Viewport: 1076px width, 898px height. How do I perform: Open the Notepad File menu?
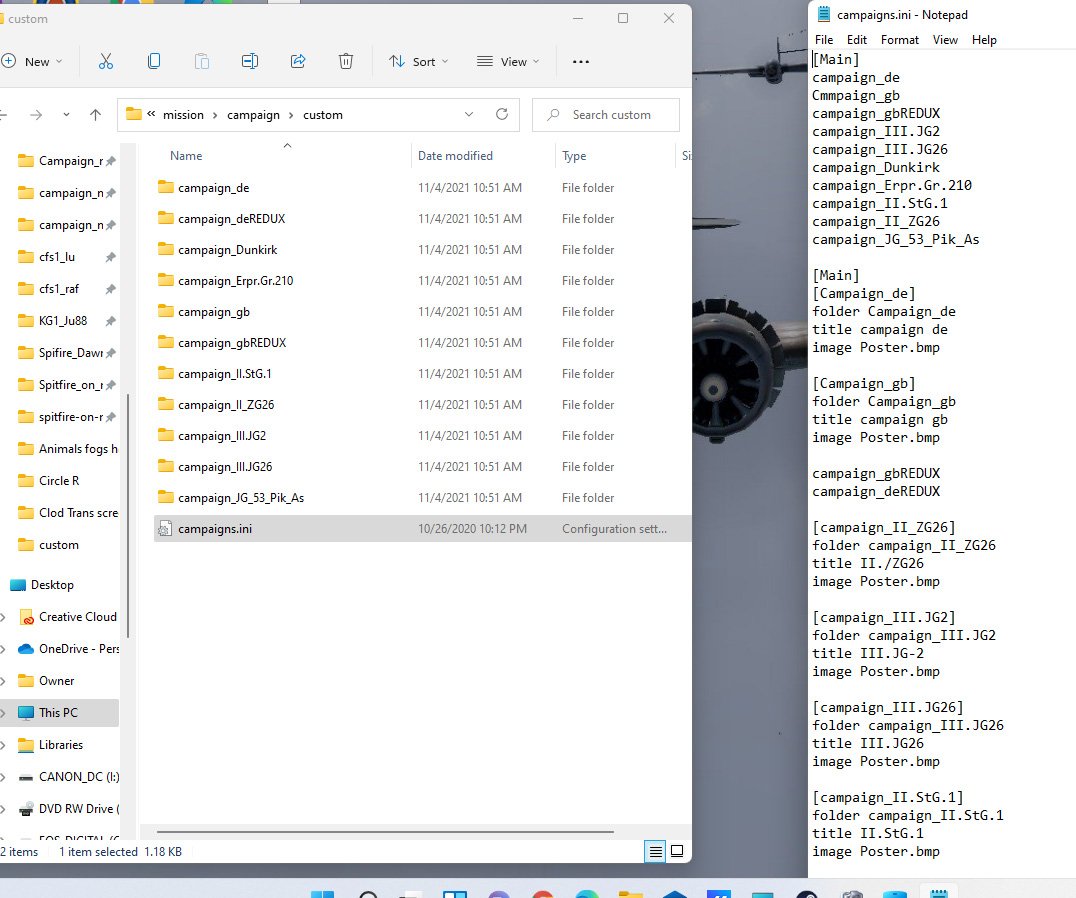coord(823,40)
